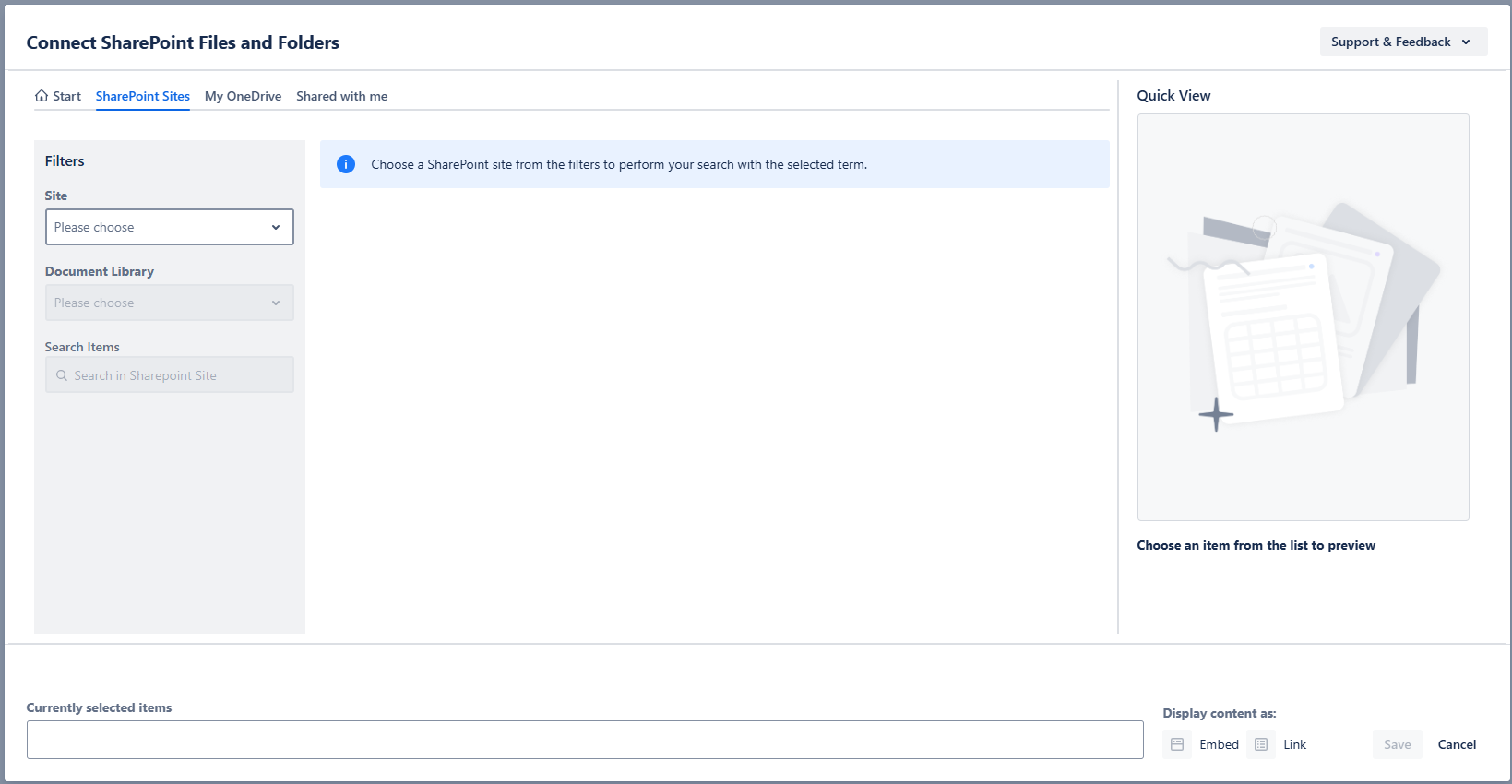This screenshot has width=1512, height=784.
Task: Click the blue info icon in banner
Action: [x=346, y=164]
